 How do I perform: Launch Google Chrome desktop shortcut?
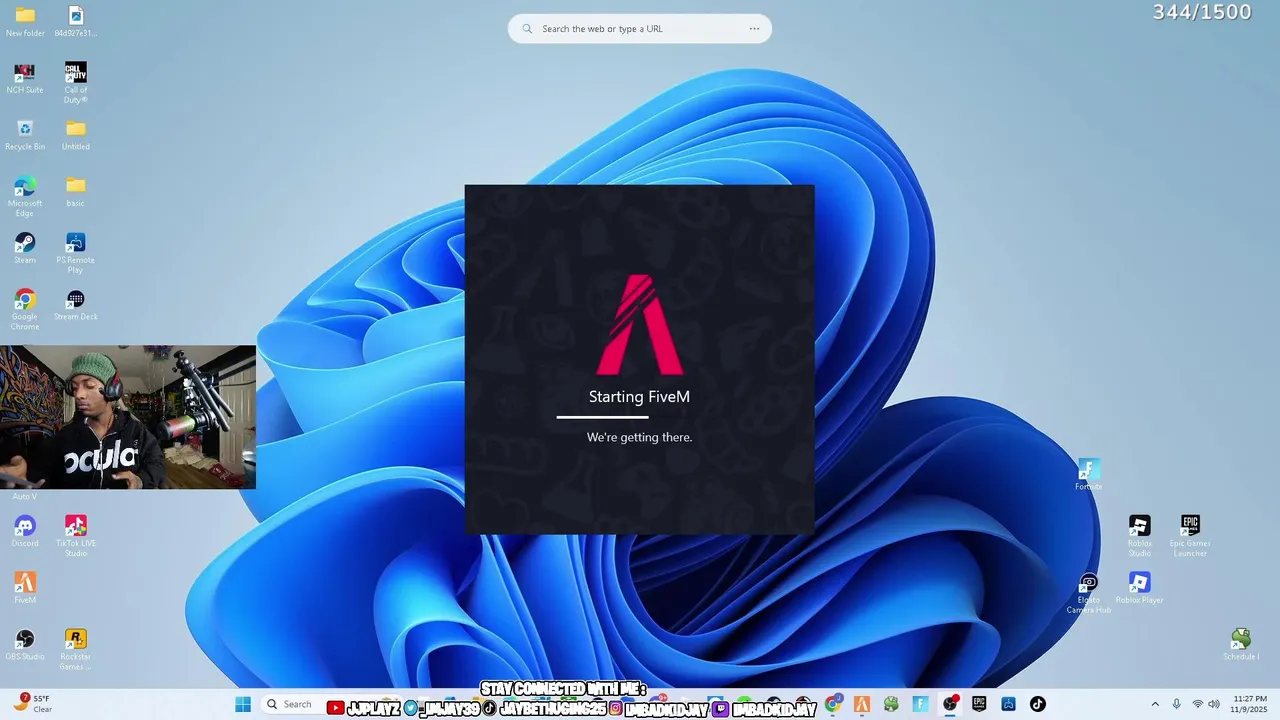(x=25, y=310)
